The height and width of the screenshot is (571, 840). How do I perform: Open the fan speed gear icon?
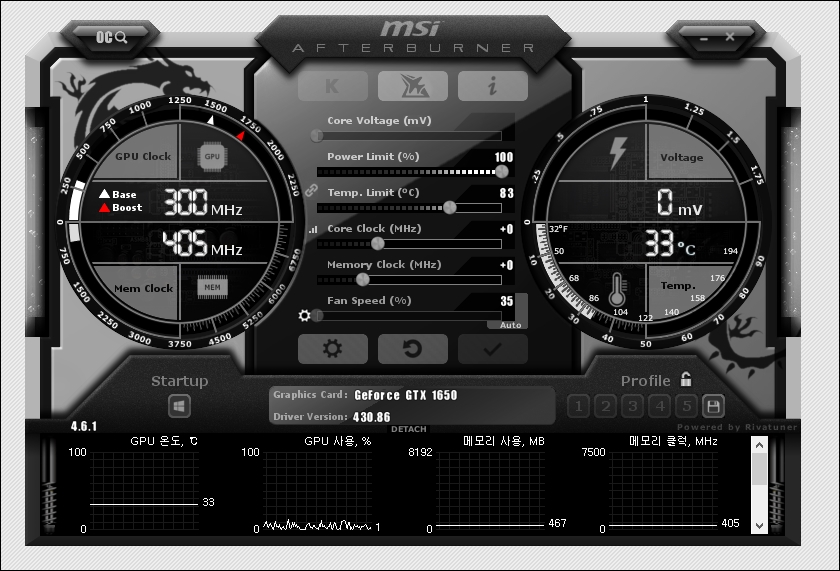[304, 315]
